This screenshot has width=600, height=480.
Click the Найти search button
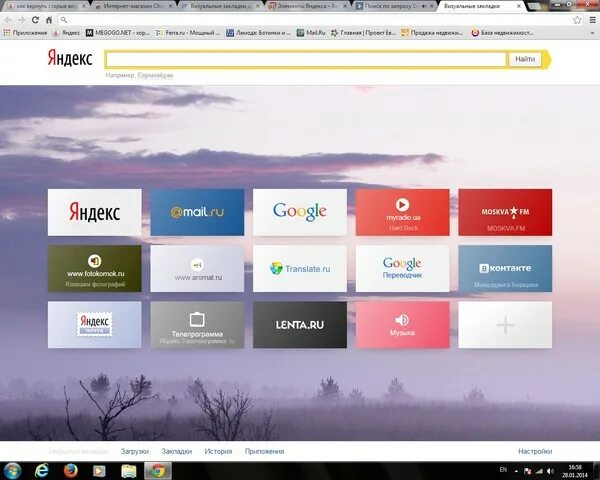(x=525, y=59)
